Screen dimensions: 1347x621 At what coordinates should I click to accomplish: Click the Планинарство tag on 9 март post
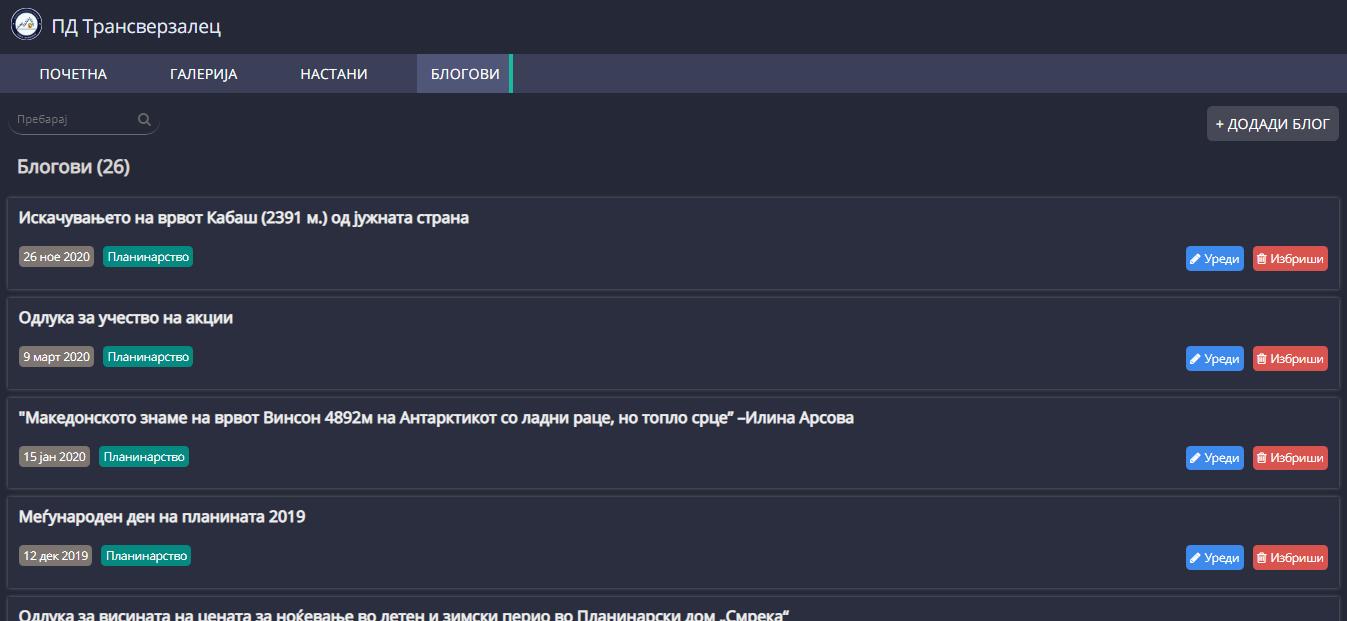[x=148, y=357]
